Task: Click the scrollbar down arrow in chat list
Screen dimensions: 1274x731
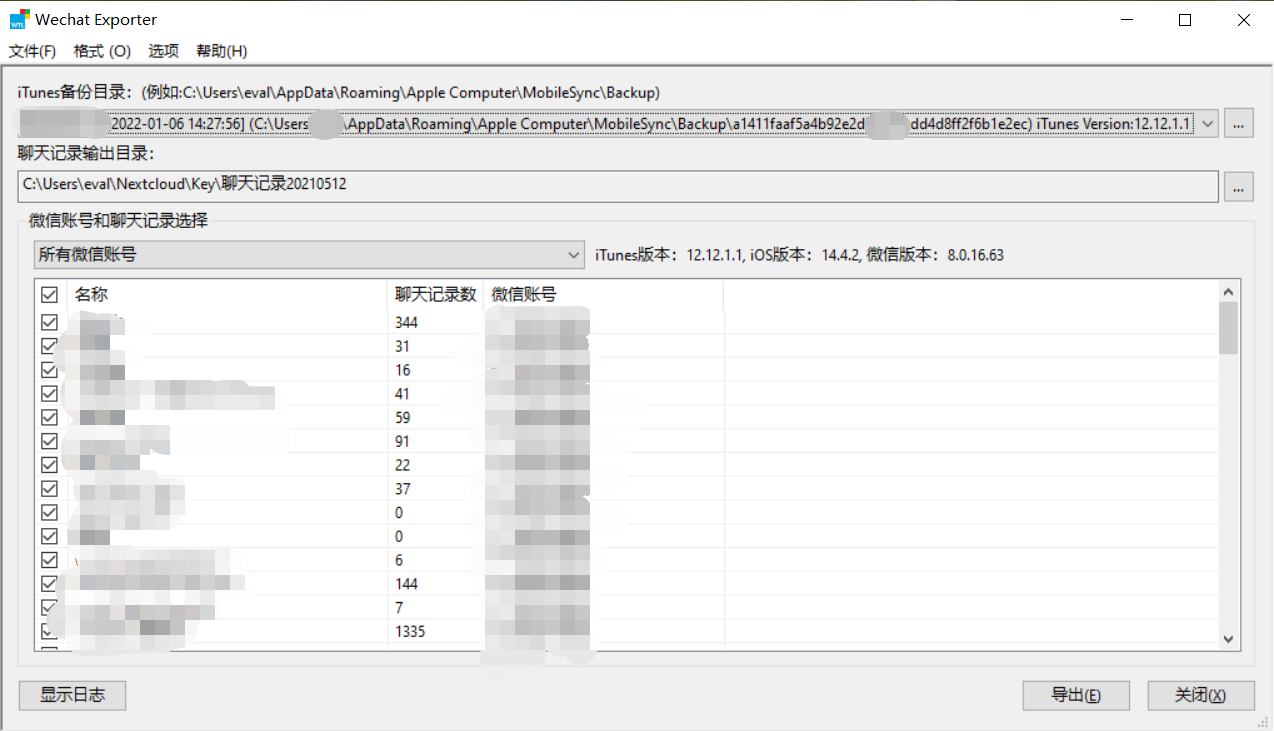Action: pos(1229,639)
